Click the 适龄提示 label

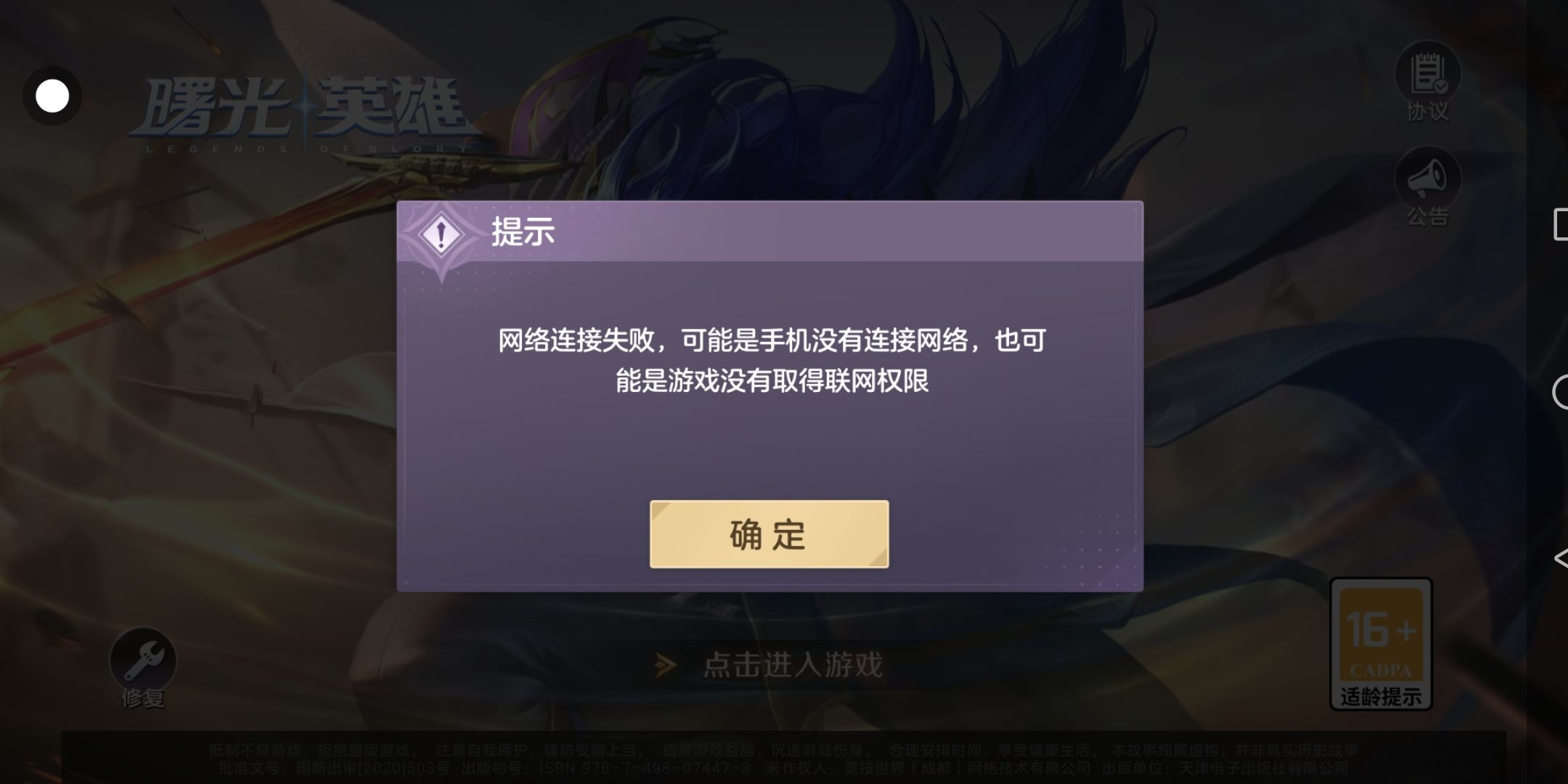pyautogui.click(x=1381, y=697)
